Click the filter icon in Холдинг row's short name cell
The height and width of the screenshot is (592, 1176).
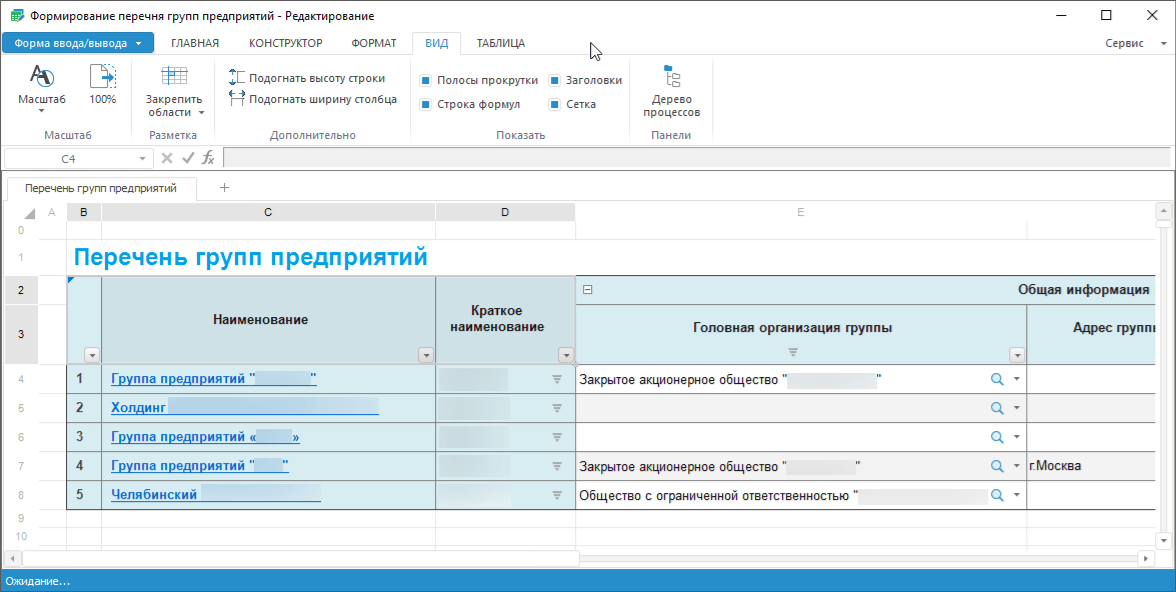(556, 408)
